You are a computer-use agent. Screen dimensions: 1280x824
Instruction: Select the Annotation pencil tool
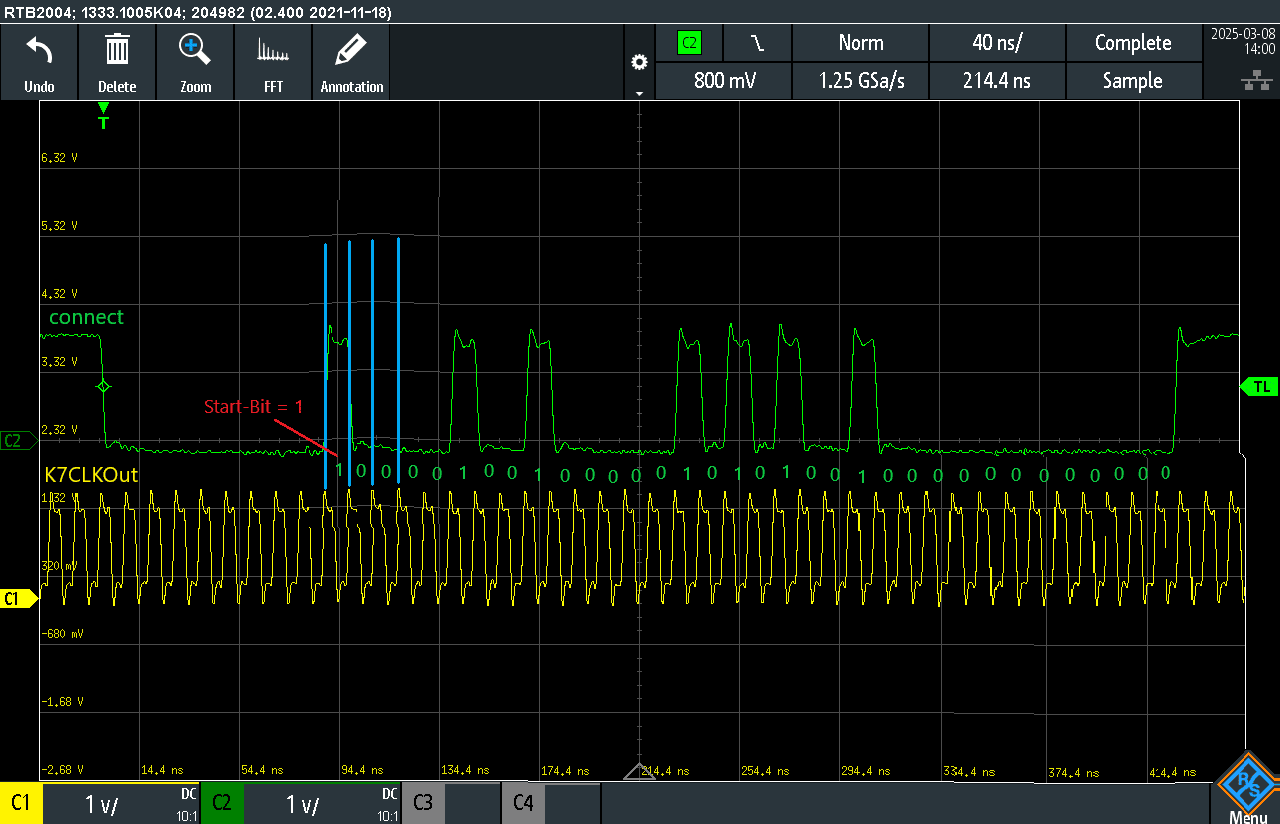[x=351, y=62]
